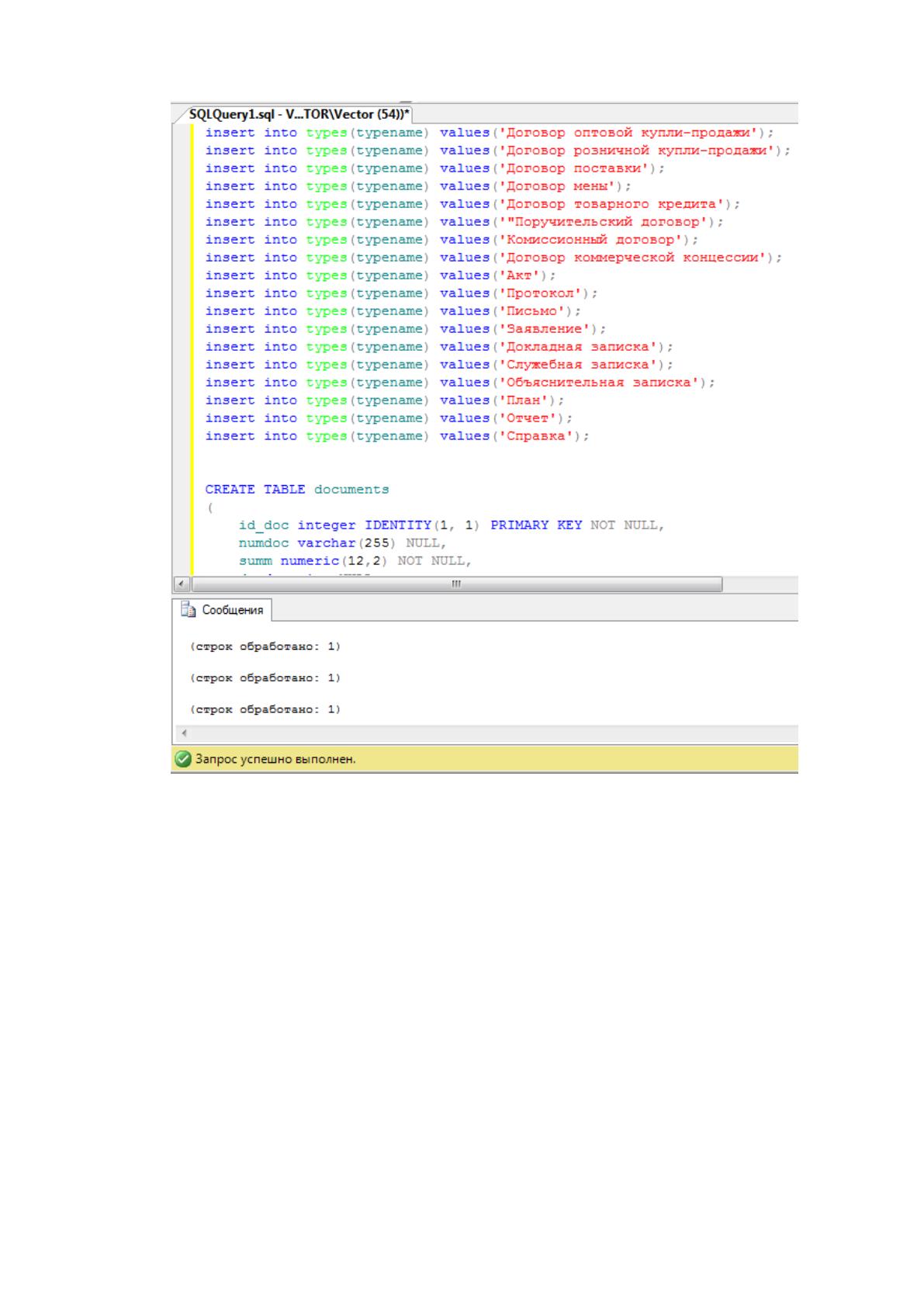This screenshot has width=924, height=1307.
Task: Click the 'Договор мены' insert line
Action: (418, 186)
